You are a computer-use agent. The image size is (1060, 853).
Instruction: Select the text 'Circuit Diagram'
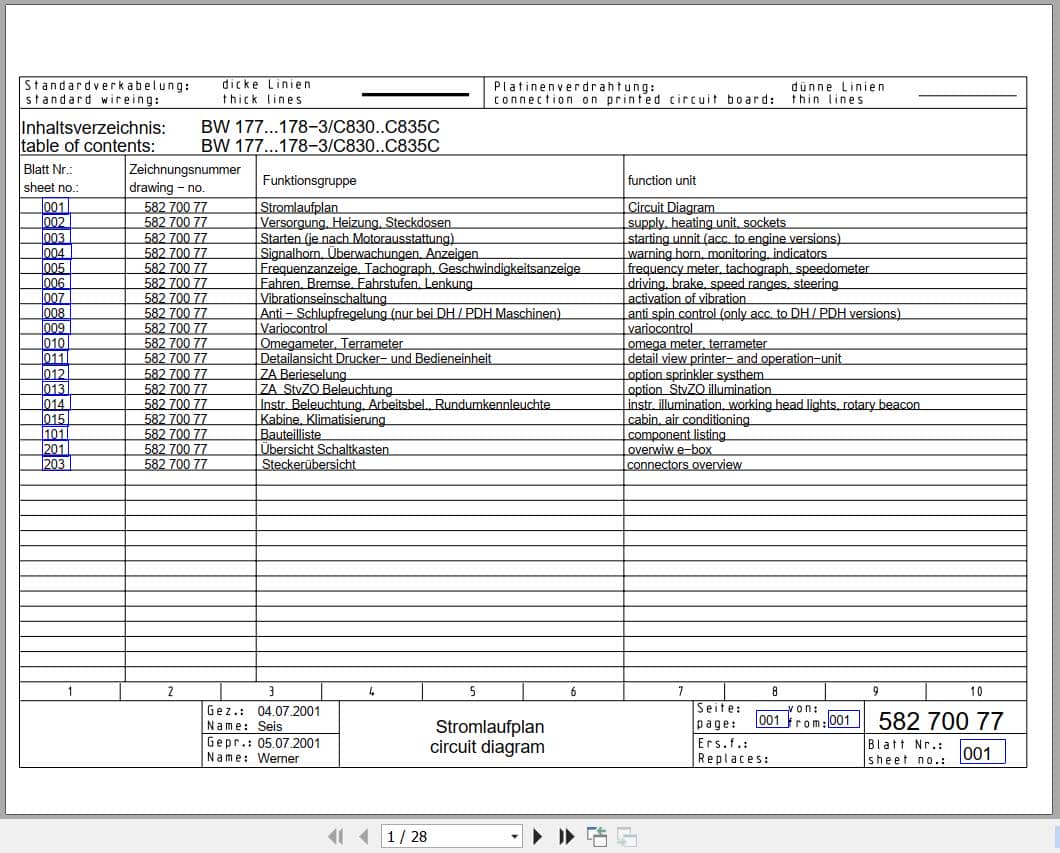(x=671, y=208)
